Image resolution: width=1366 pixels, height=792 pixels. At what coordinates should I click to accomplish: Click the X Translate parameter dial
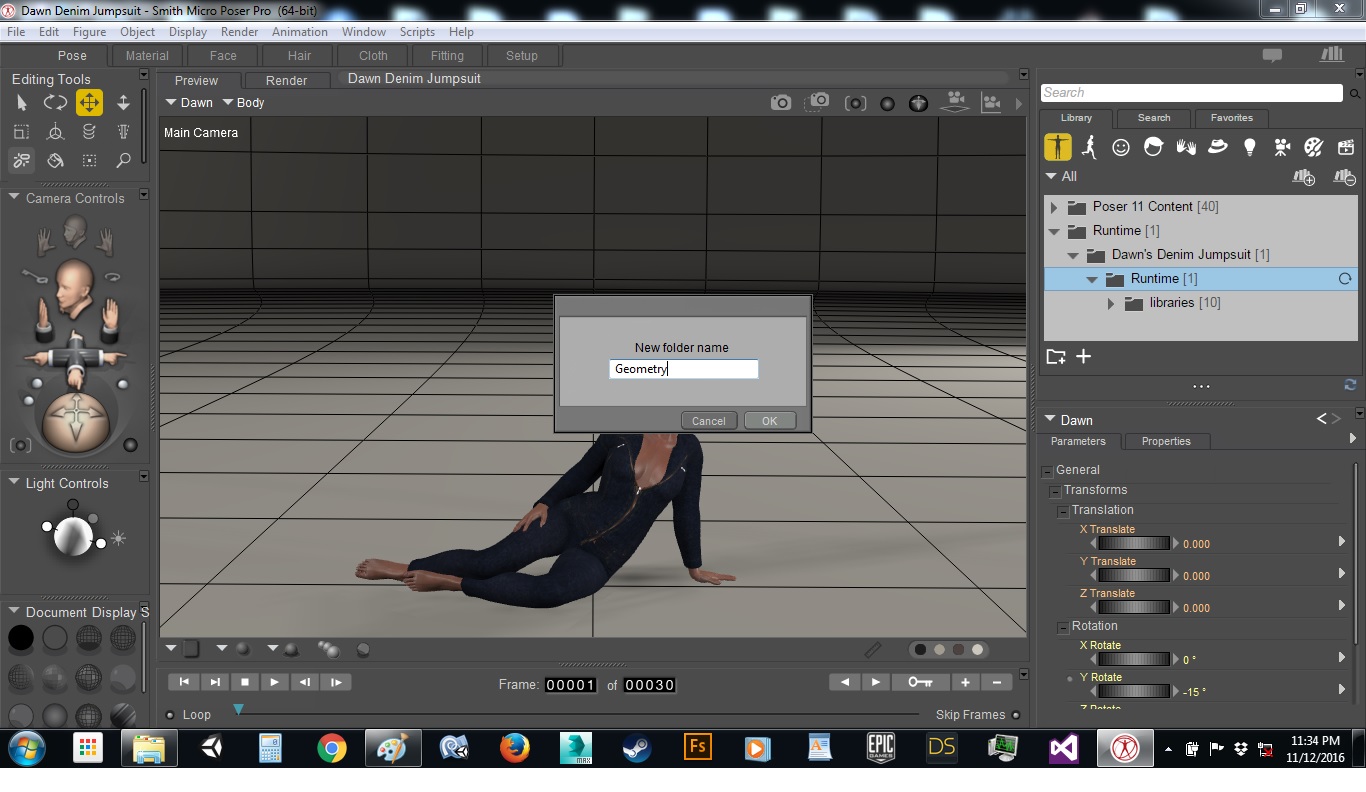coord(1134,544)
